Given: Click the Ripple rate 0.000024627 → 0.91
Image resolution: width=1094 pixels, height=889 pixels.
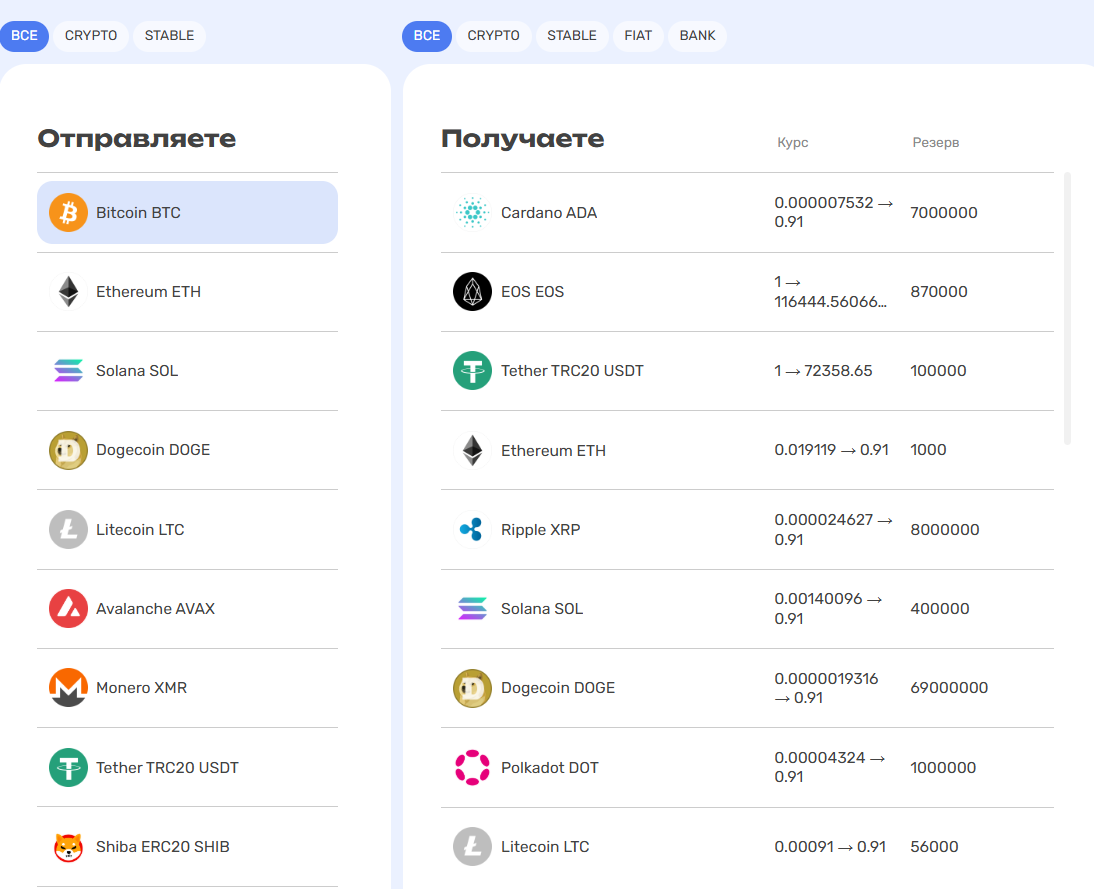Looking at the screenshot, I should point(834,530).
